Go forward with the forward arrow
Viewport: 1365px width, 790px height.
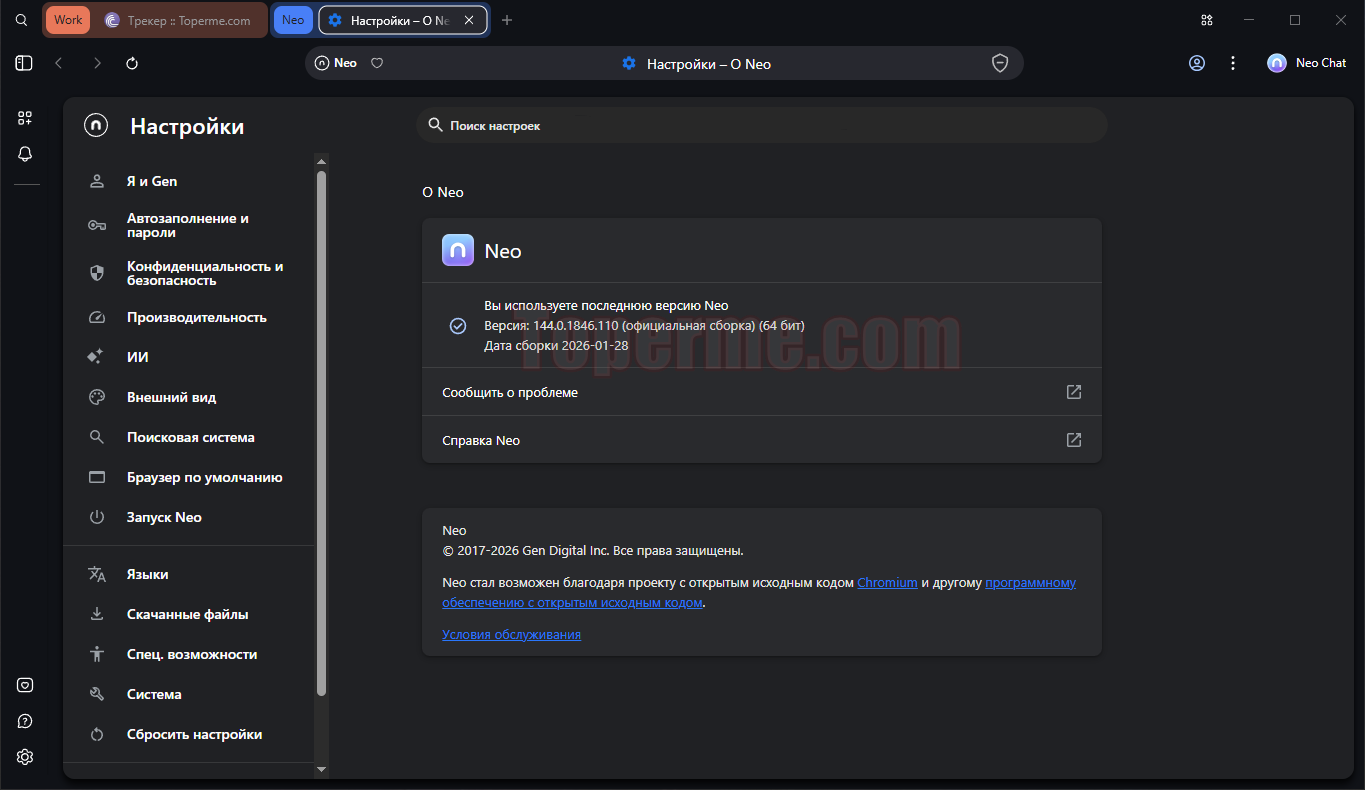(x=97, y=63)
